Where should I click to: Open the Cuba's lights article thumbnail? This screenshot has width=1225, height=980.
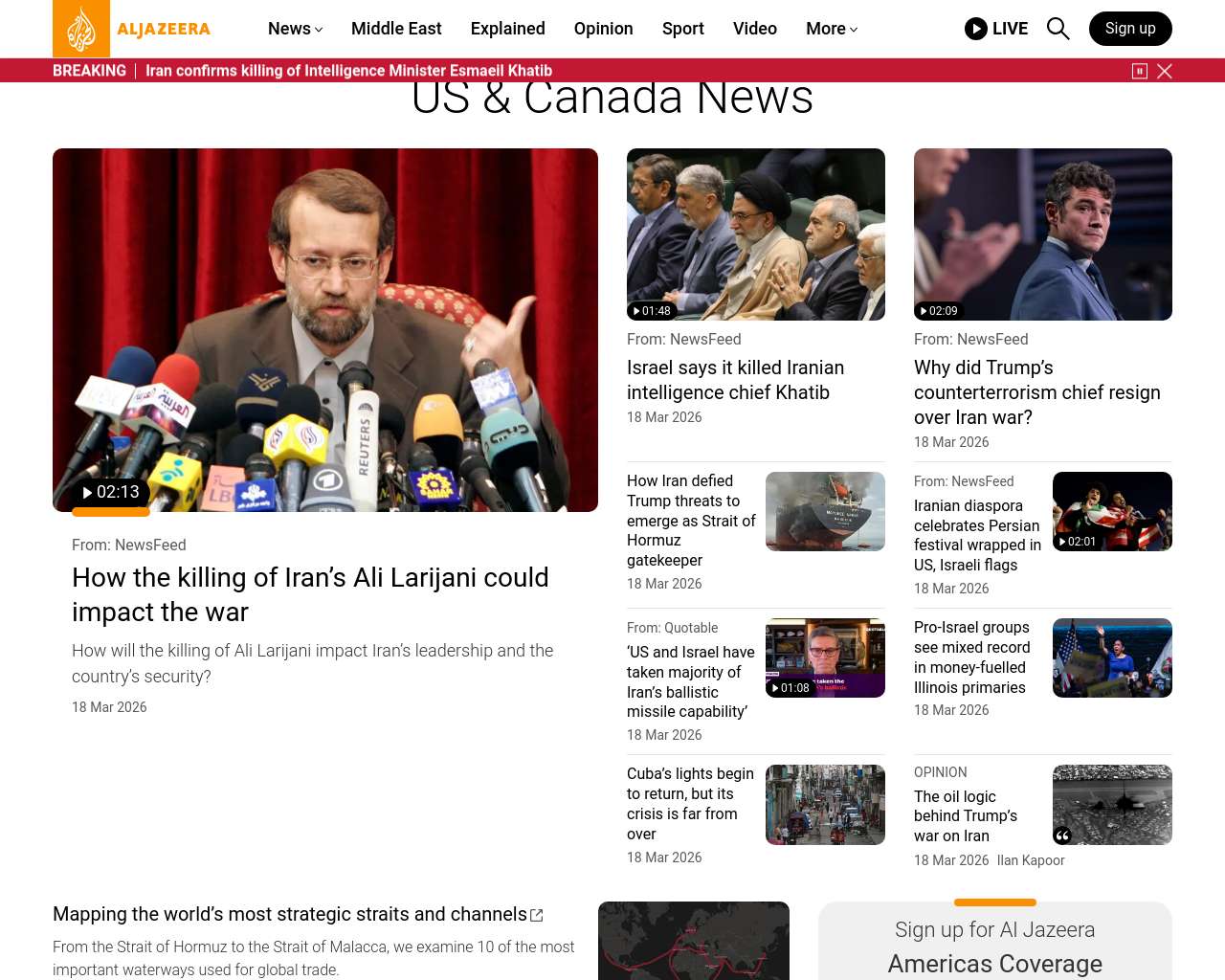click(825, 805)
